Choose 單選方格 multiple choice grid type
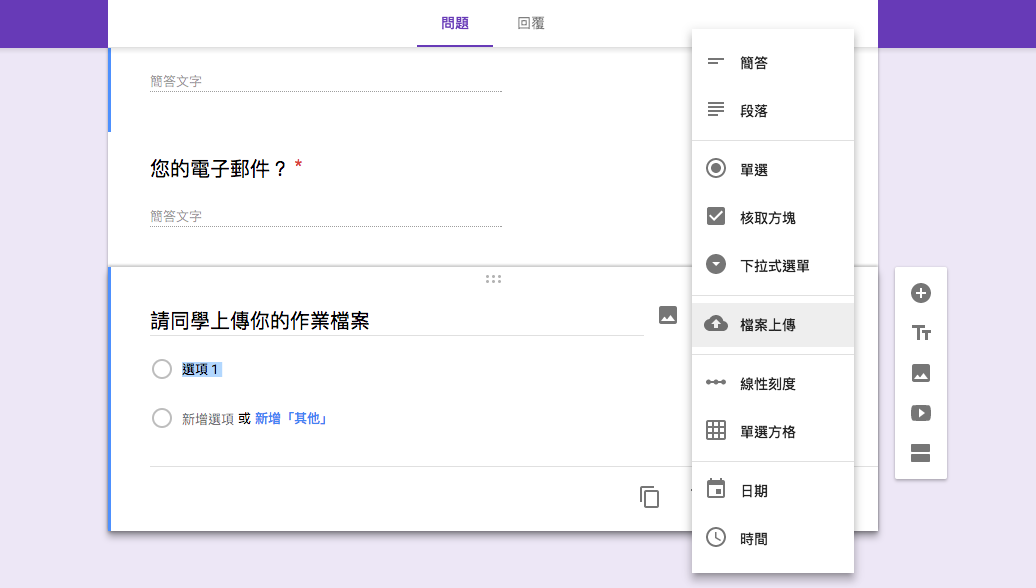The width and height of the screenshot is (1036, 588). tap(772, 431)
